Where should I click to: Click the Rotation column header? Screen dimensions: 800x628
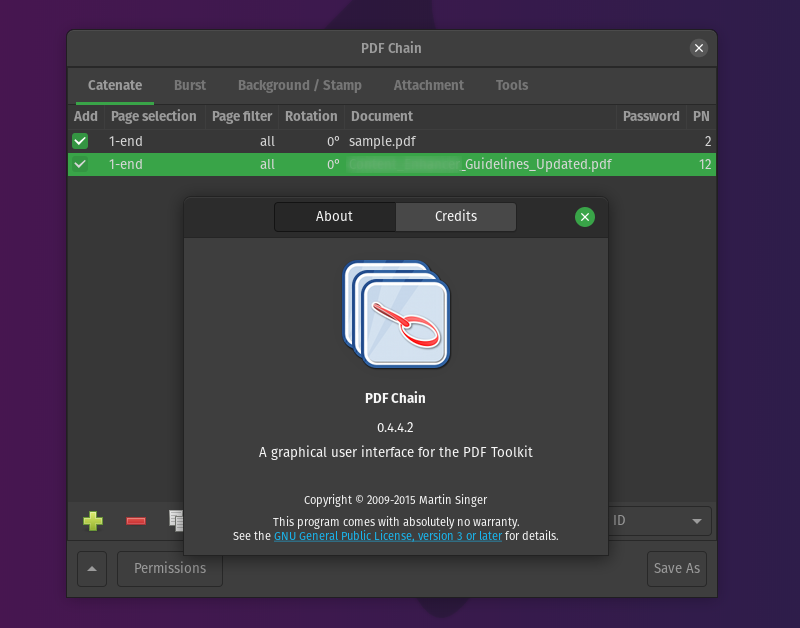click(x=311, y=116)
